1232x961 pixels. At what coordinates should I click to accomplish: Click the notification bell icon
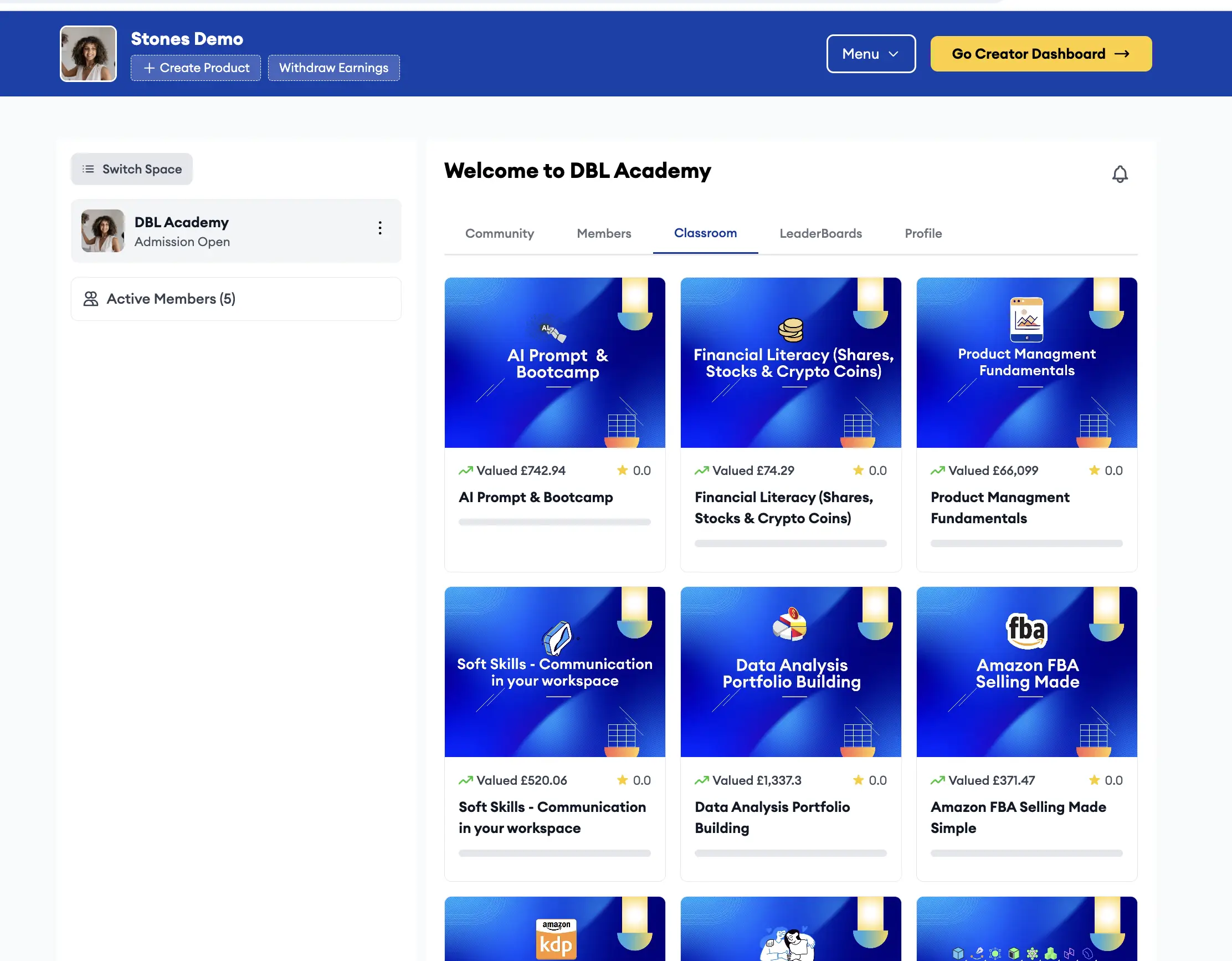(x=1119, y=174)
